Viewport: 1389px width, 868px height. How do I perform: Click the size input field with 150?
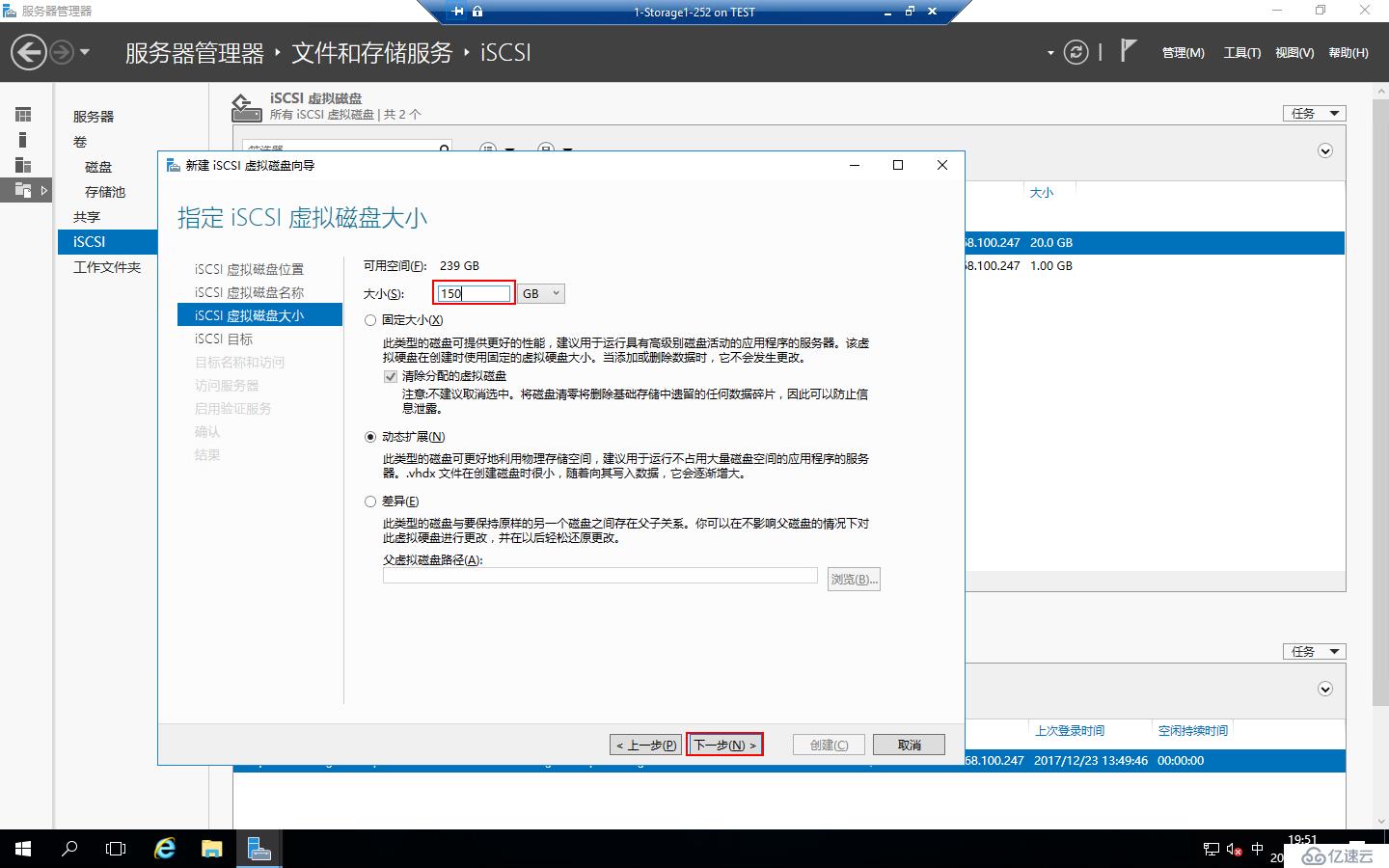click(474, 293)
